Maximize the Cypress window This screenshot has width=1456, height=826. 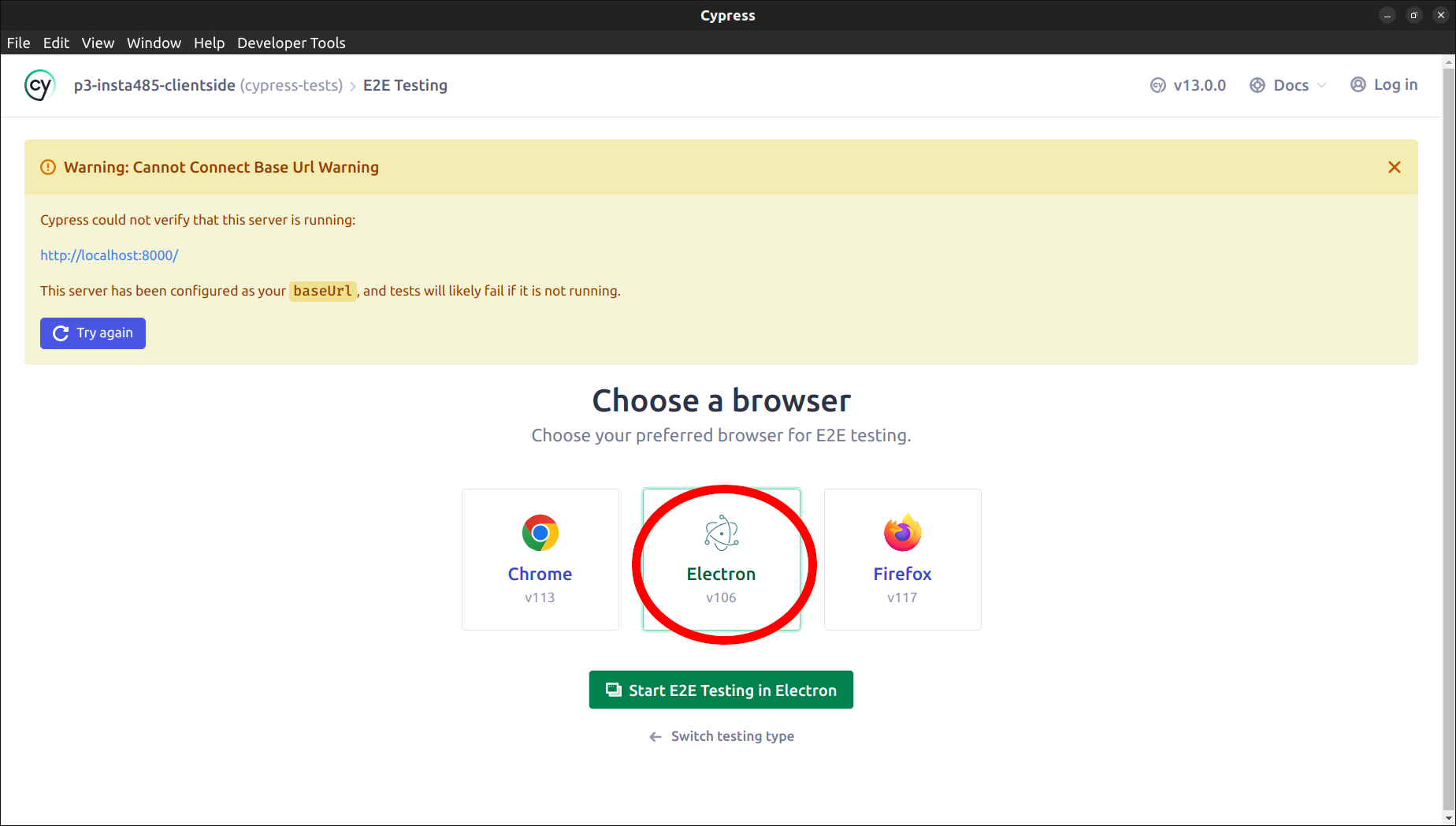coord(1414,15)
